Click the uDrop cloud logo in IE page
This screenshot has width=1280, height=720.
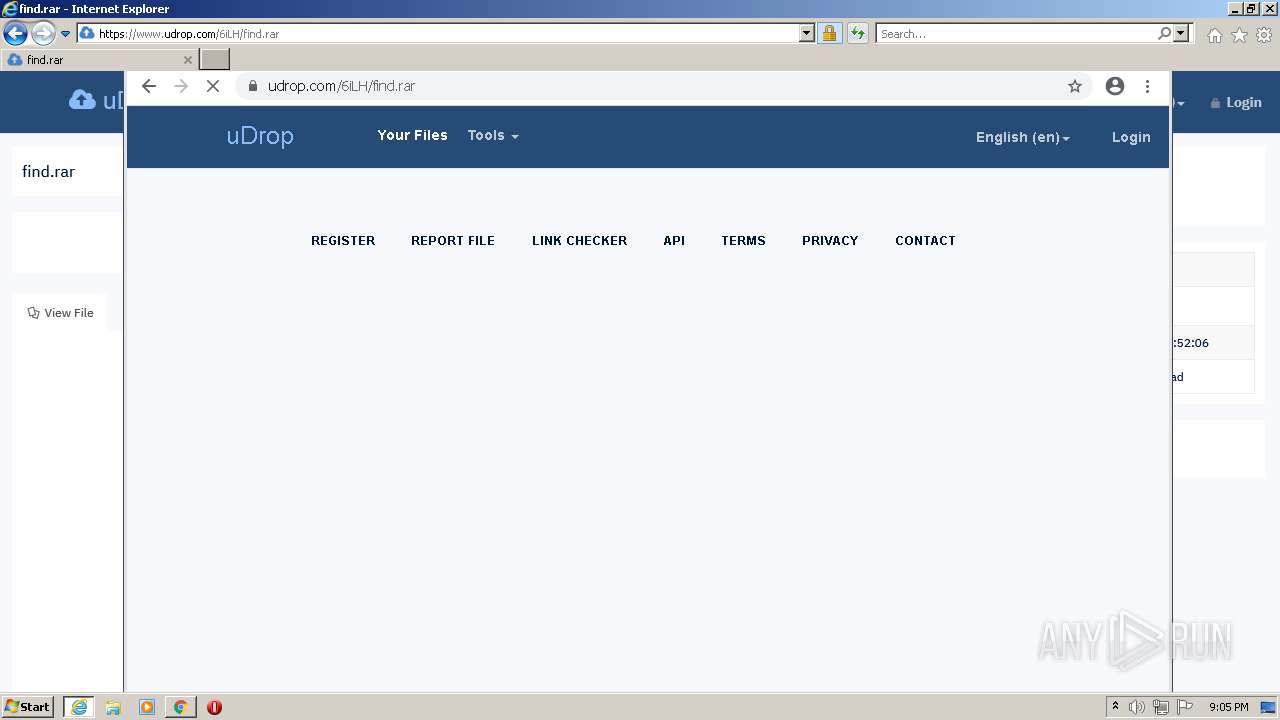pos(96,100)
